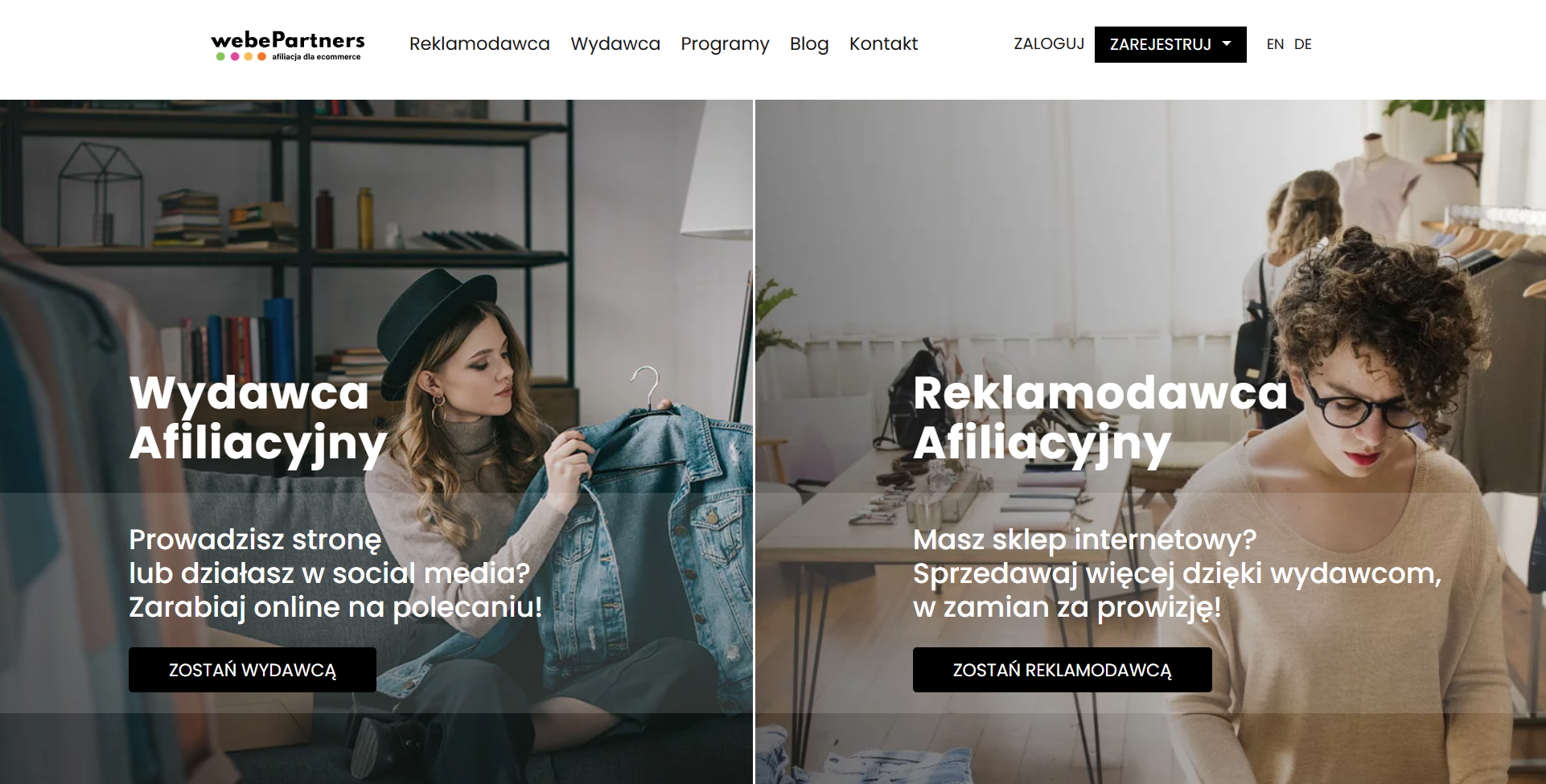Switch language to DE
This screenshot has height=784, width=1546.
click(1303, 44)
